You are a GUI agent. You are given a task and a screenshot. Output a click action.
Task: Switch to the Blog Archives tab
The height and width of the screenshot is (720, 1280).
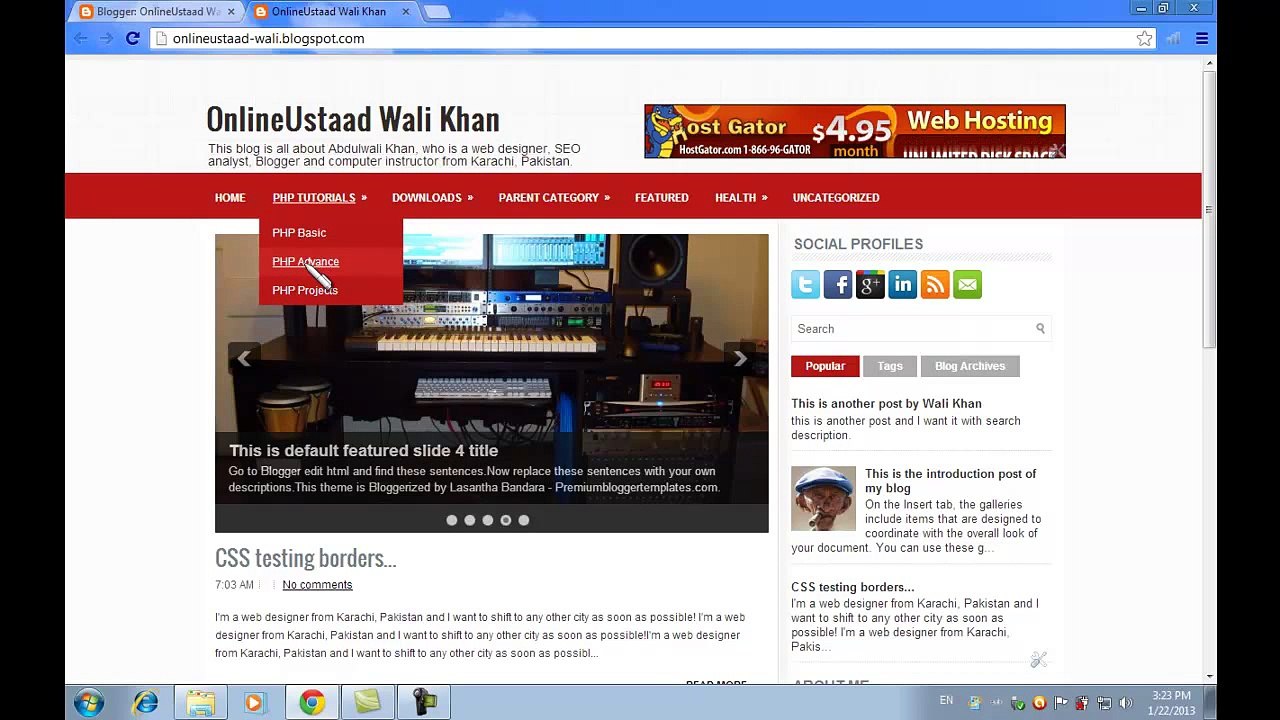point(970,366)
